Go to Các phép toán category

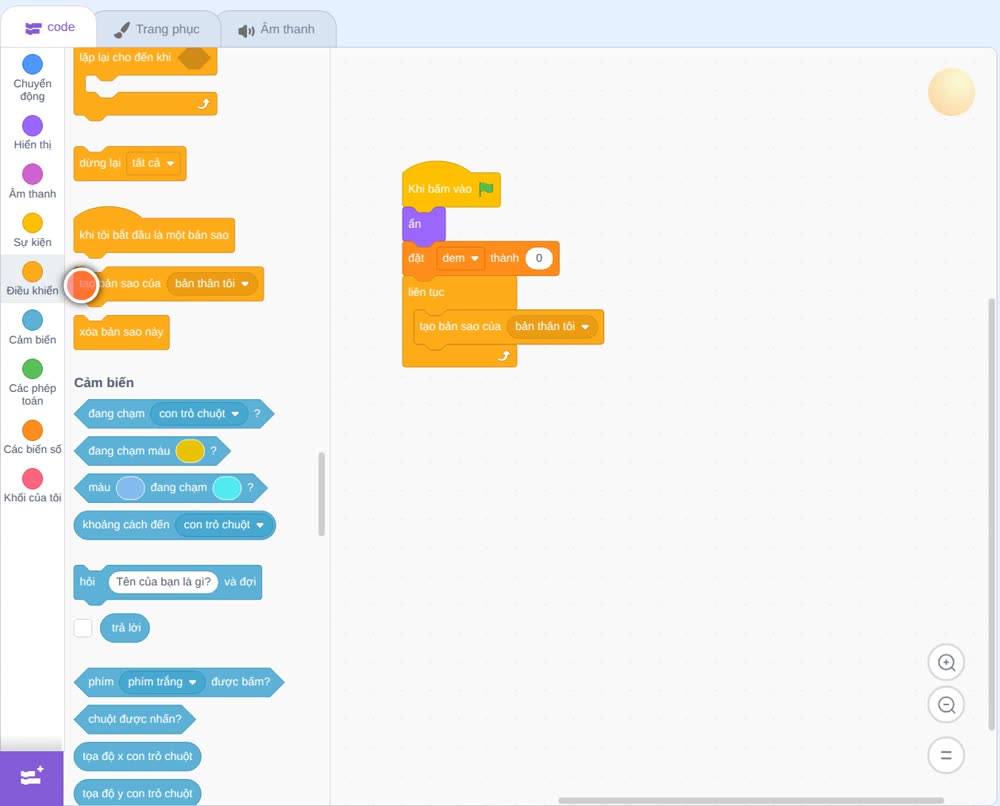[x=33, y=383]
